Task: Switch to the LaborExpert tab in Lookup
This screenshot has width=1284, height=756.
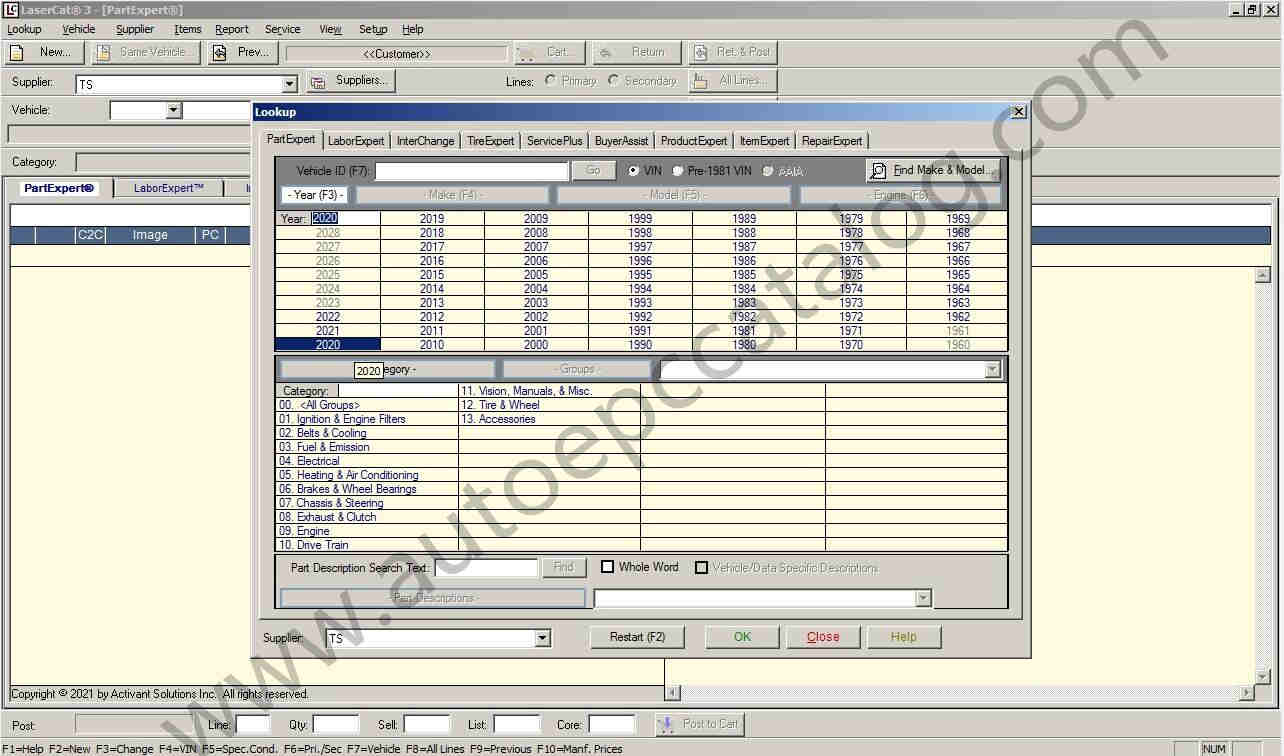Action: coord(356,141)
